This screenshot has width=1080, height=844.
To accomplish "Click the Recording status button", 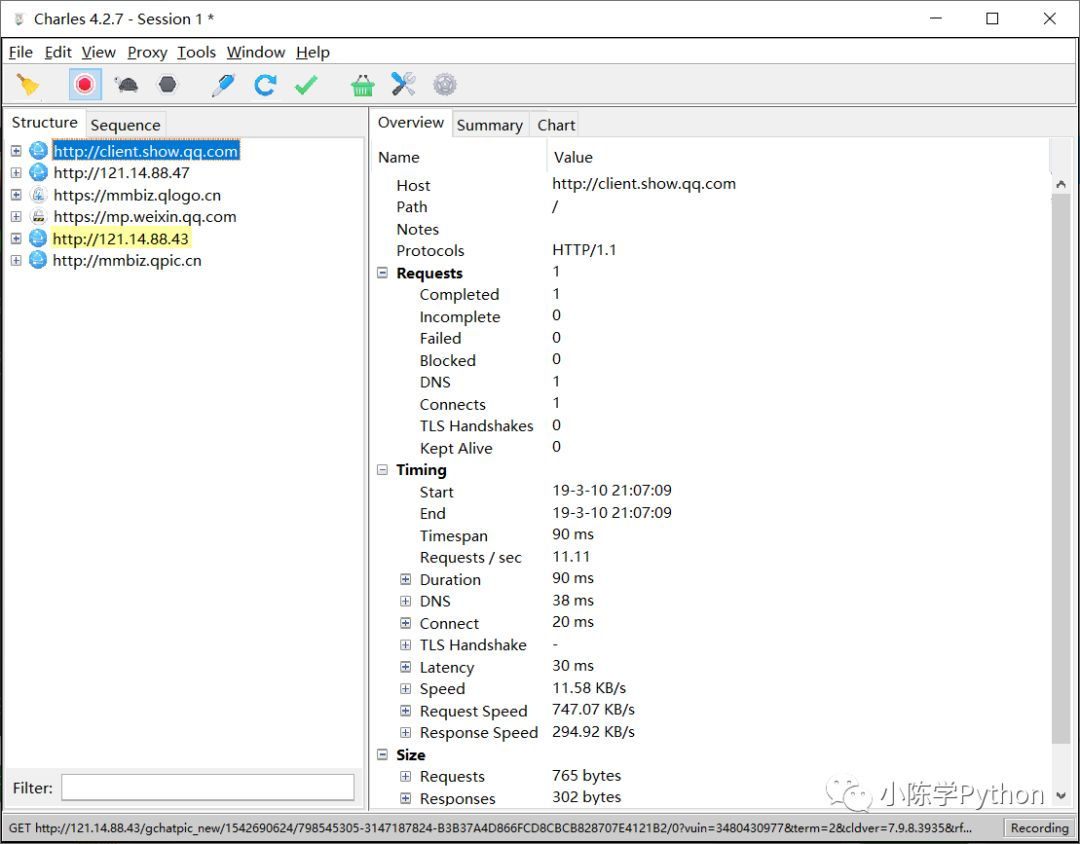I will pyautogui.click(x=1039, y=828).
